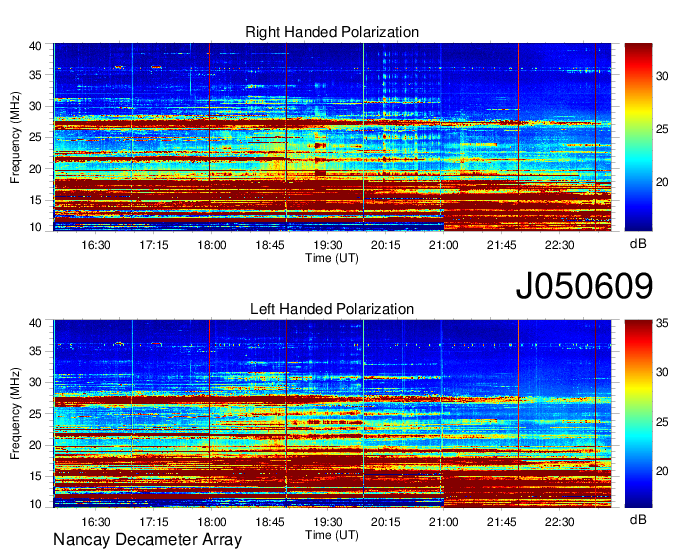
Task: Click the 19:30 tick under top plot
Action: 327,245
